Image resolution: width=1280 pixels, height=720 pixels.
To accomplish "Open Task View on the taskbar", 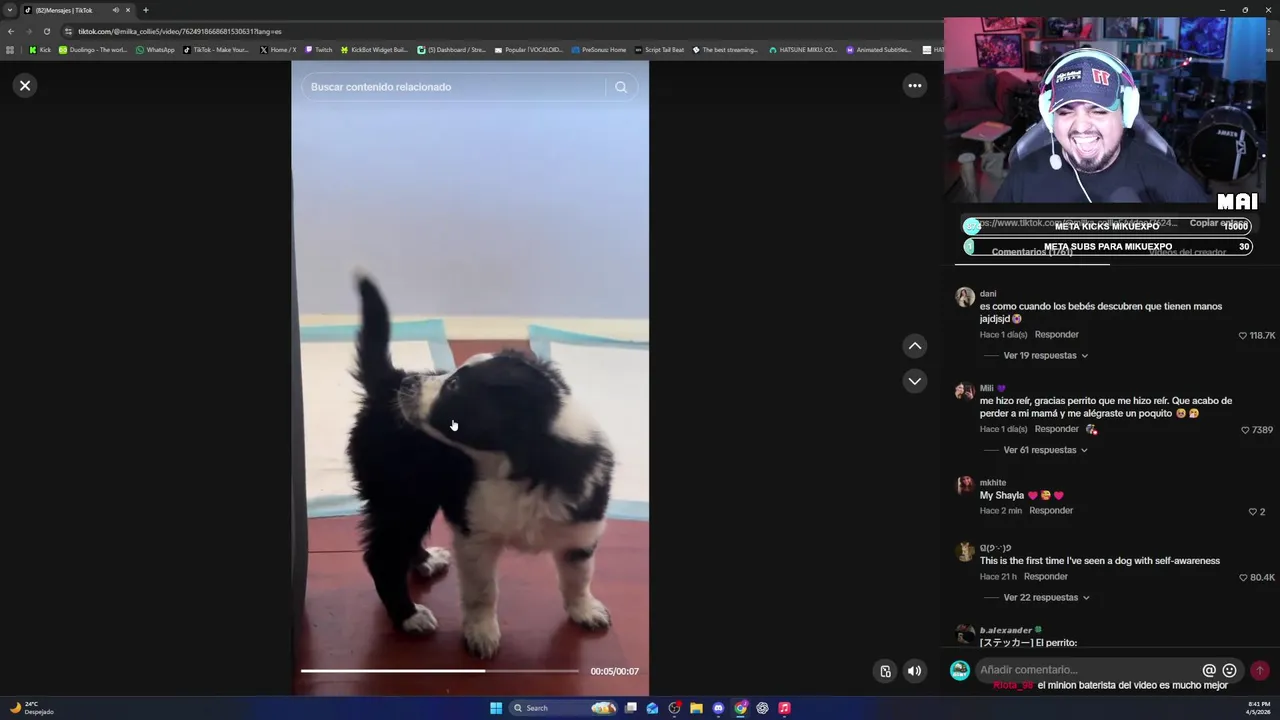I will click(x=631, y=708).
